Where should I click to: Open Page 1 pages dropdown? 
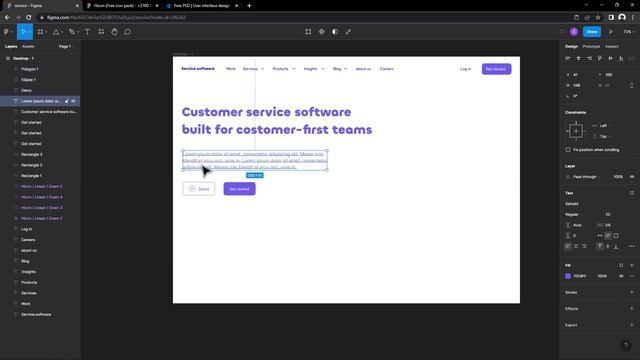(66, 47)
